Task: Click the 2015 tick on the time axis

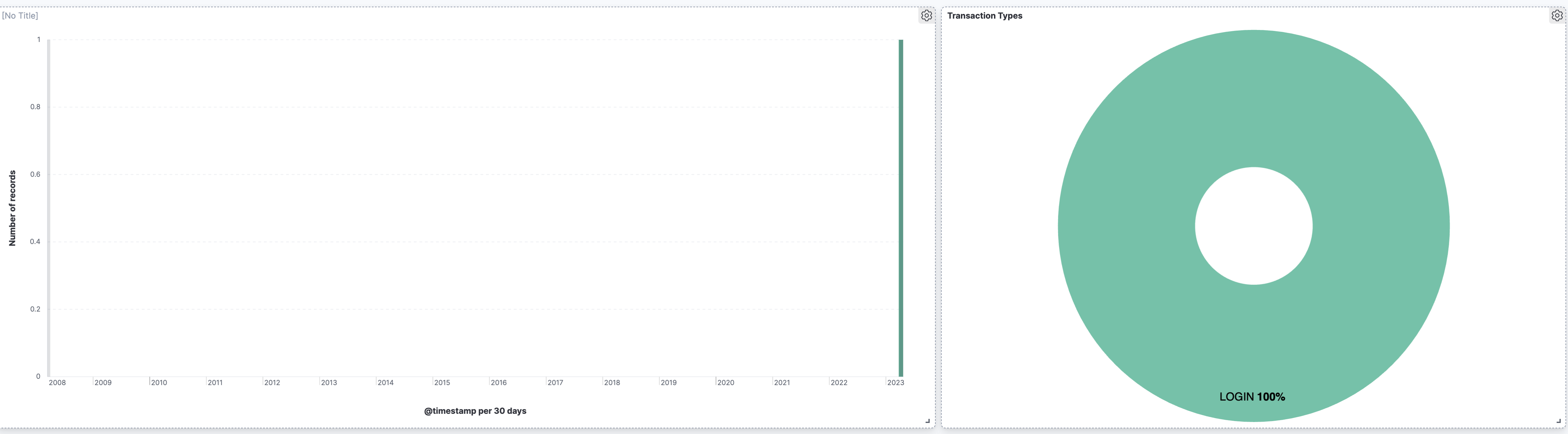Action: tap(442, 383)
